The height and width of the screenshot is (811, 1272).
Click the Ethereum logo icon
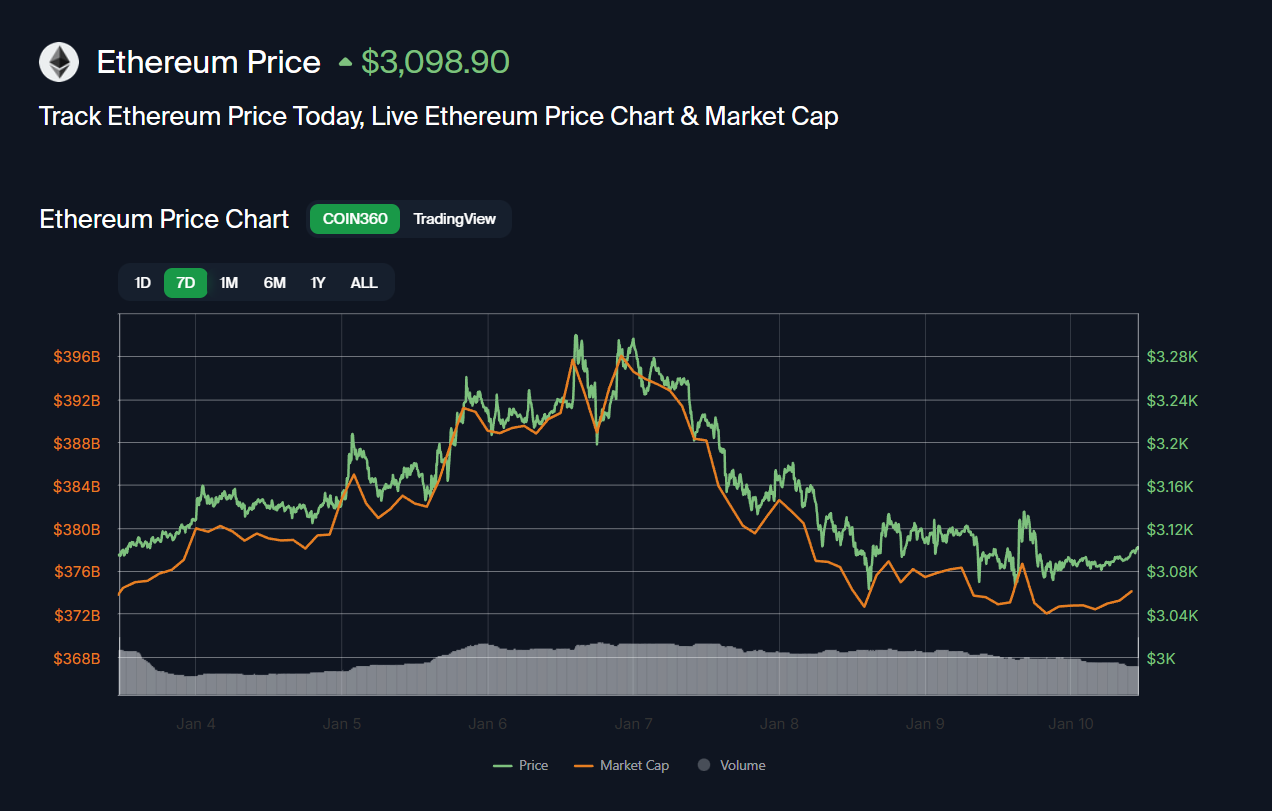(59, 62)
